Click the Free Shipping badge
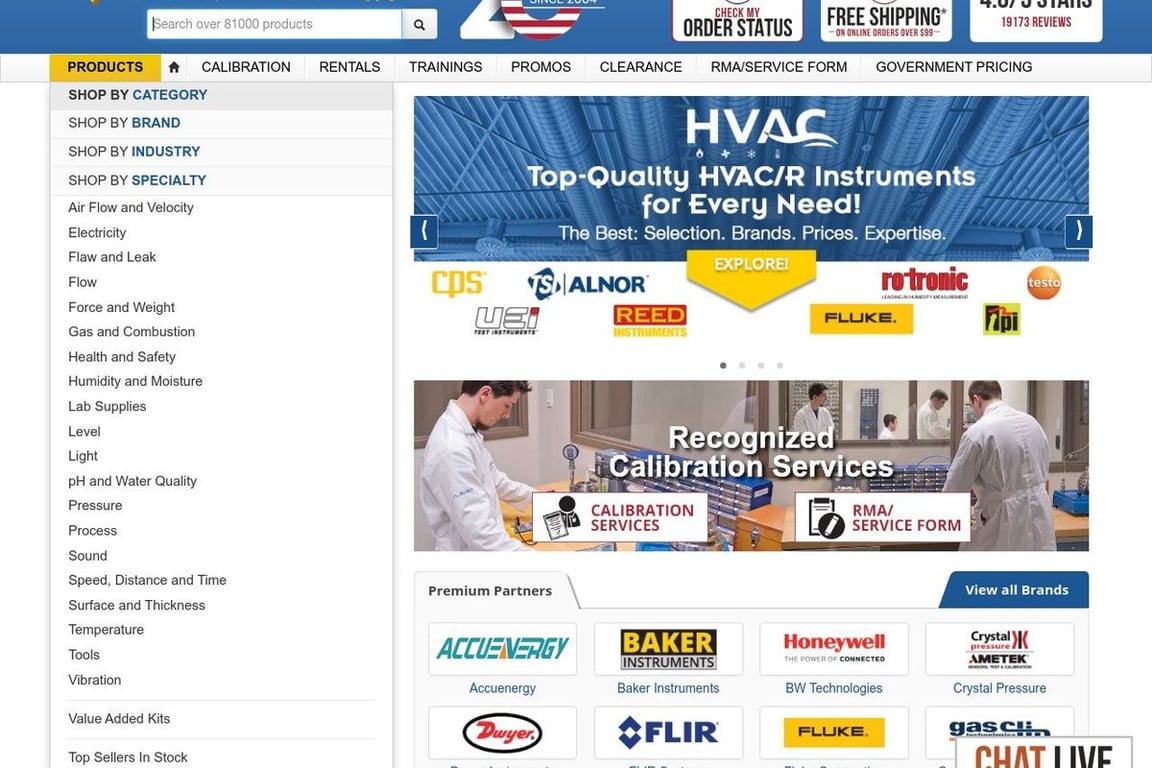Viewport: 1152px width, 768px height. click(886, 21)
